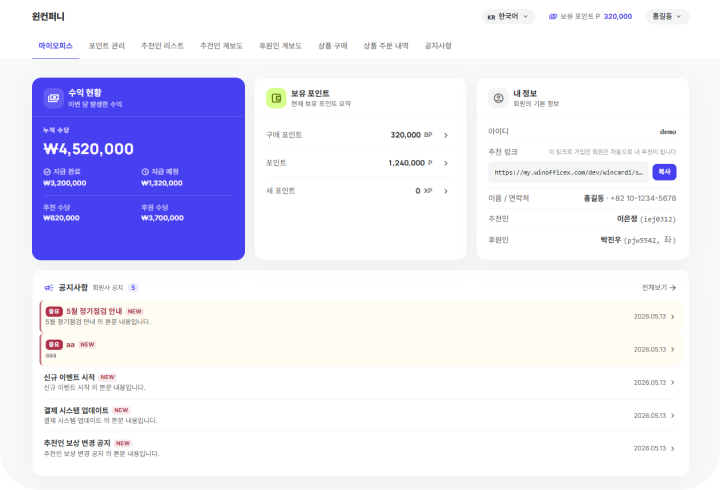This screenshot has width=720, height=490.
Task: Open the 추천인 리스트 tab
Action: click(163, 46)
